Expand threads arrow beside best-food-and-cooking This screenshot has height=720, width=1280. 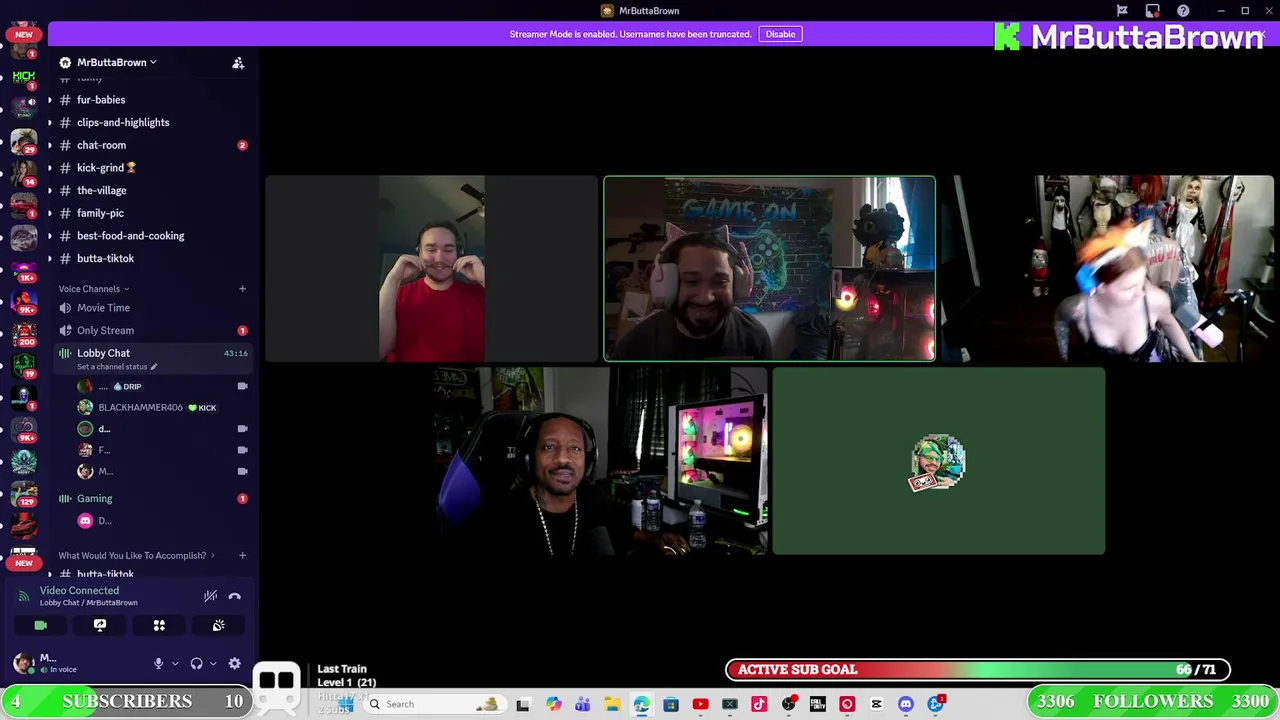pyautogui.click(x=49, y=236)
